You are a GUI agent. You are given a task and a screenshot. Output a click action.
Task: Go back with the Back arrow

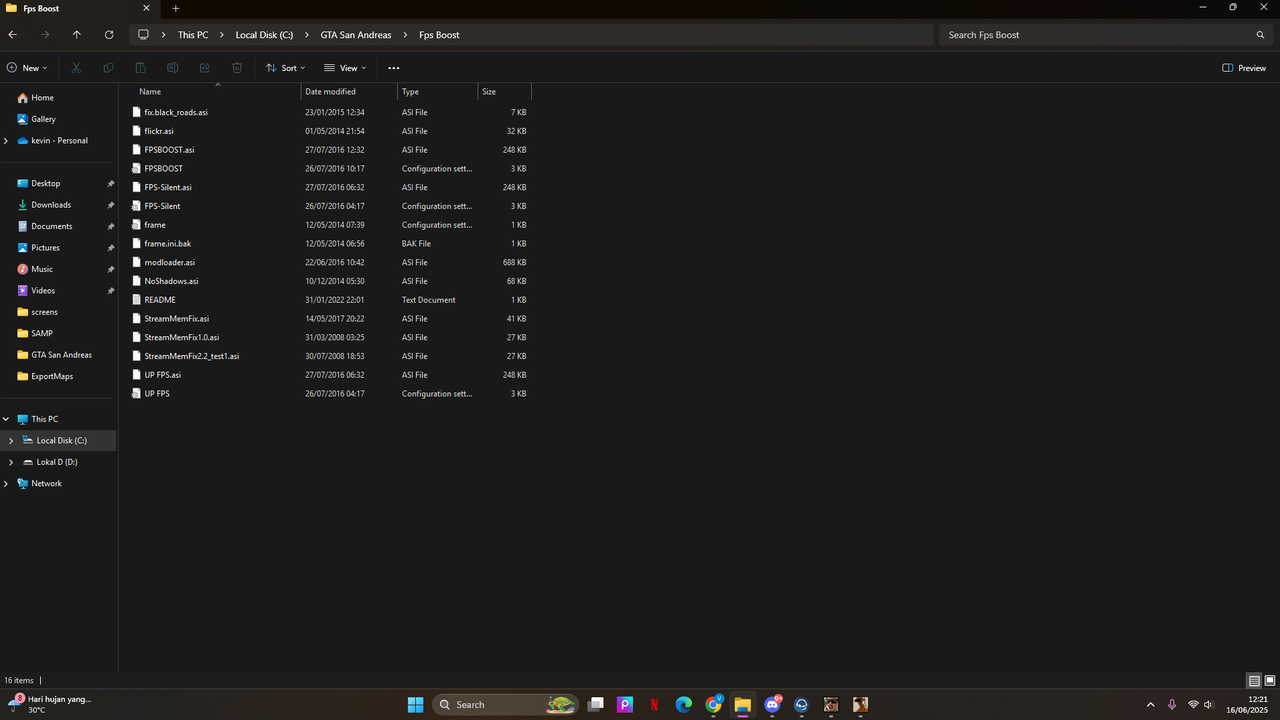click(13, 35)
